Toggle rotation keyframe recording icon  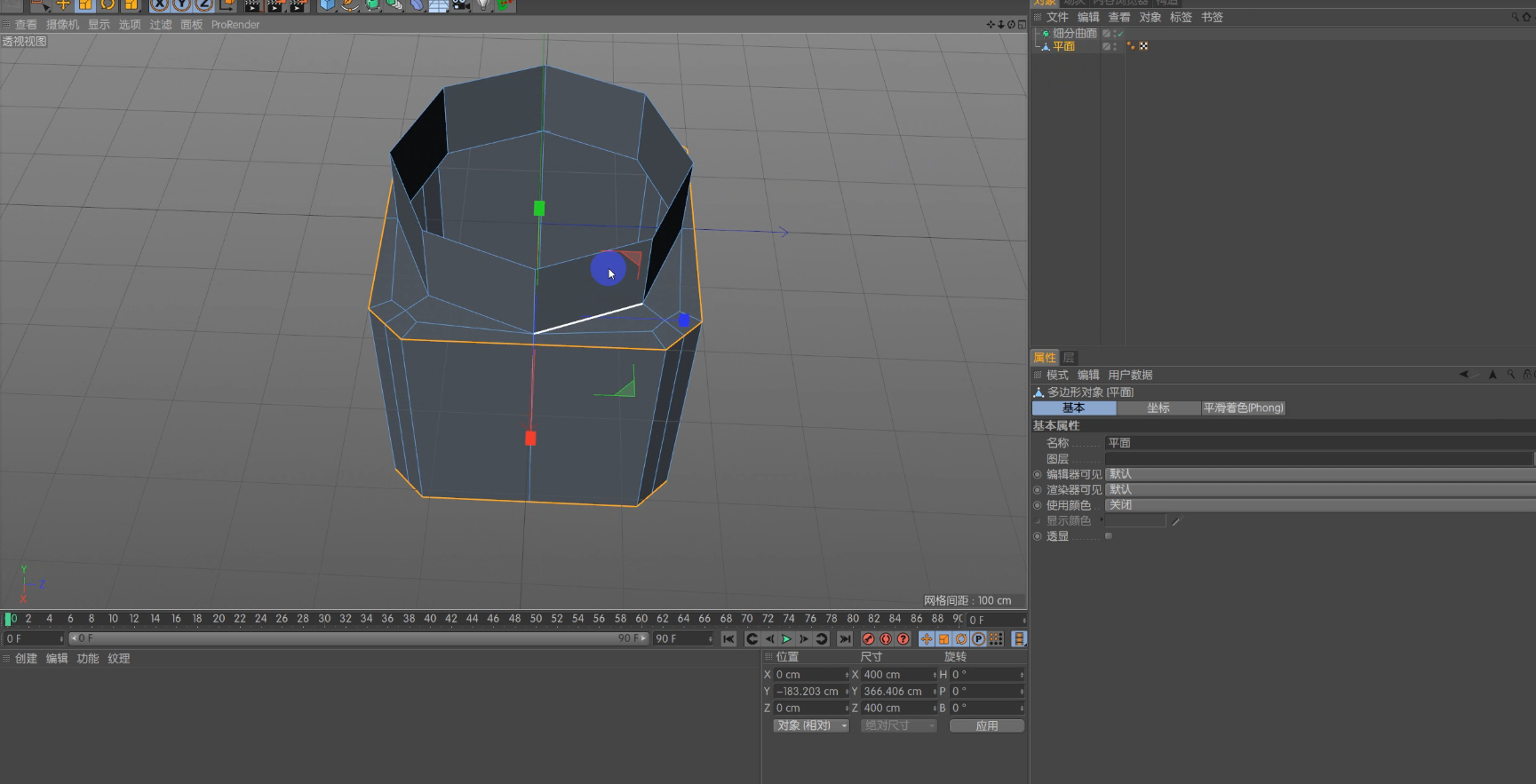(x=960, y=639)
